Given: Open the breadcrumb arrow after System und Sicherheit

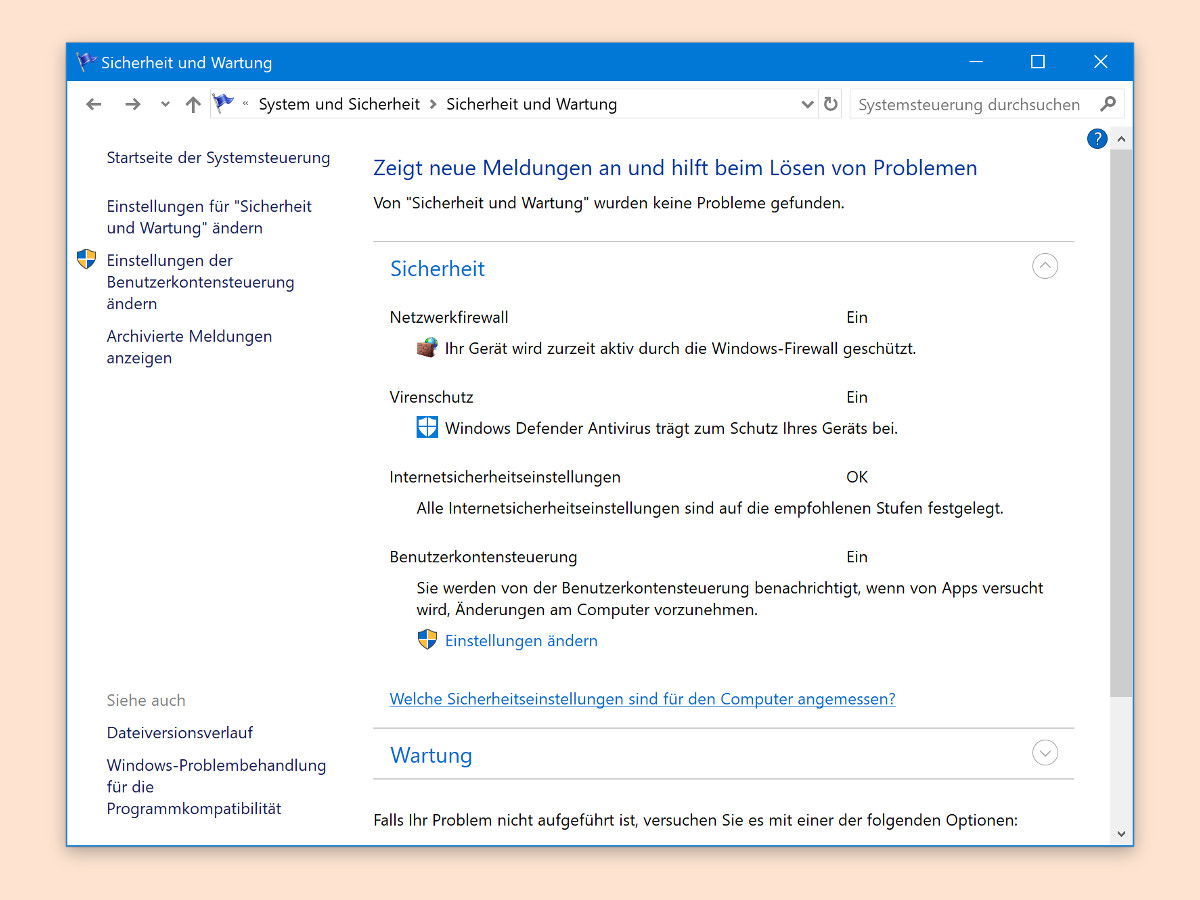Looking at the screenshot, I should click(x=433, y=104).
